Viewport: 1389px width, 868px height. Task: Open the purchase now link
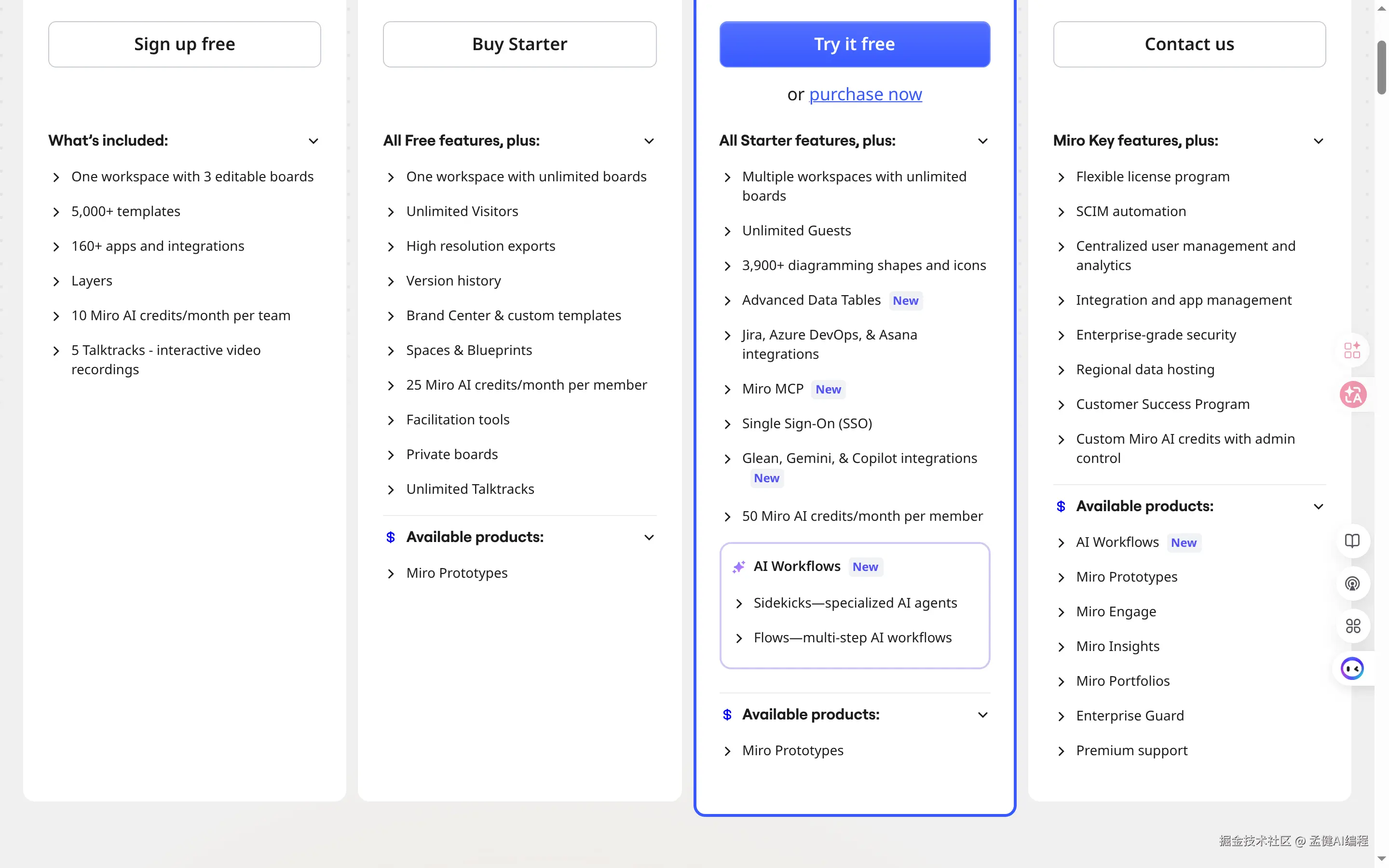[865, 94]
